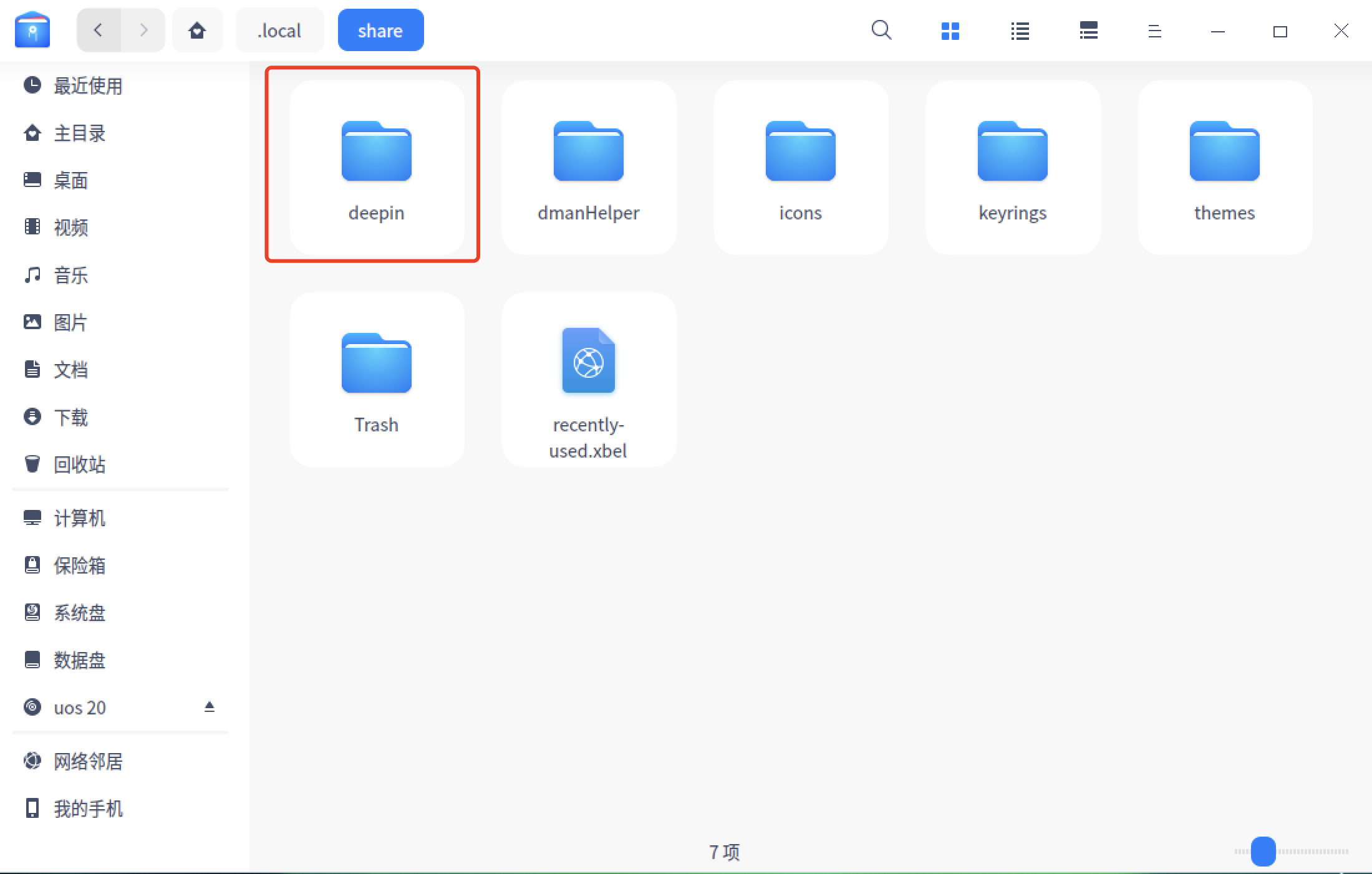
Task: Click the picture icon beside 图片
Action: tap(32, 322)
